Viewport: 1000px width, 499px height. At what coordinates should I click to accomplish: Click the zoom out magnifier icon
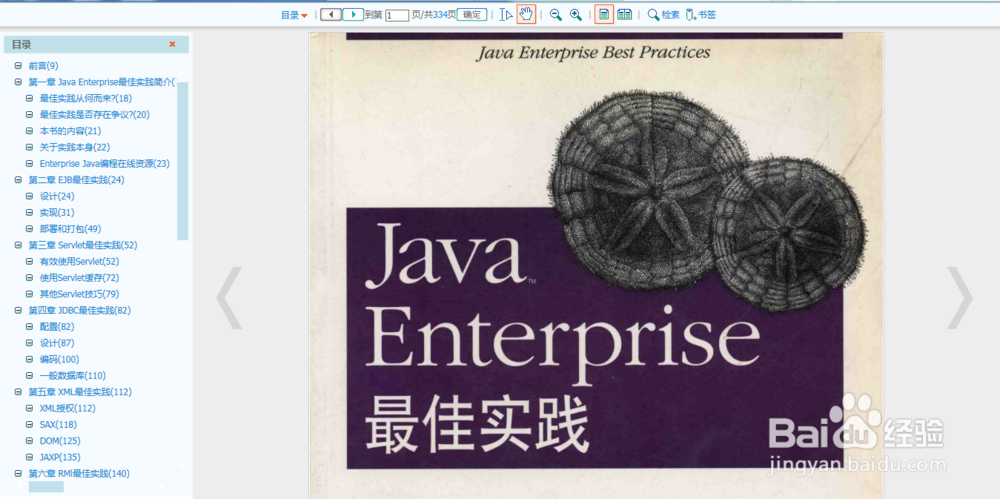[555, 15]
